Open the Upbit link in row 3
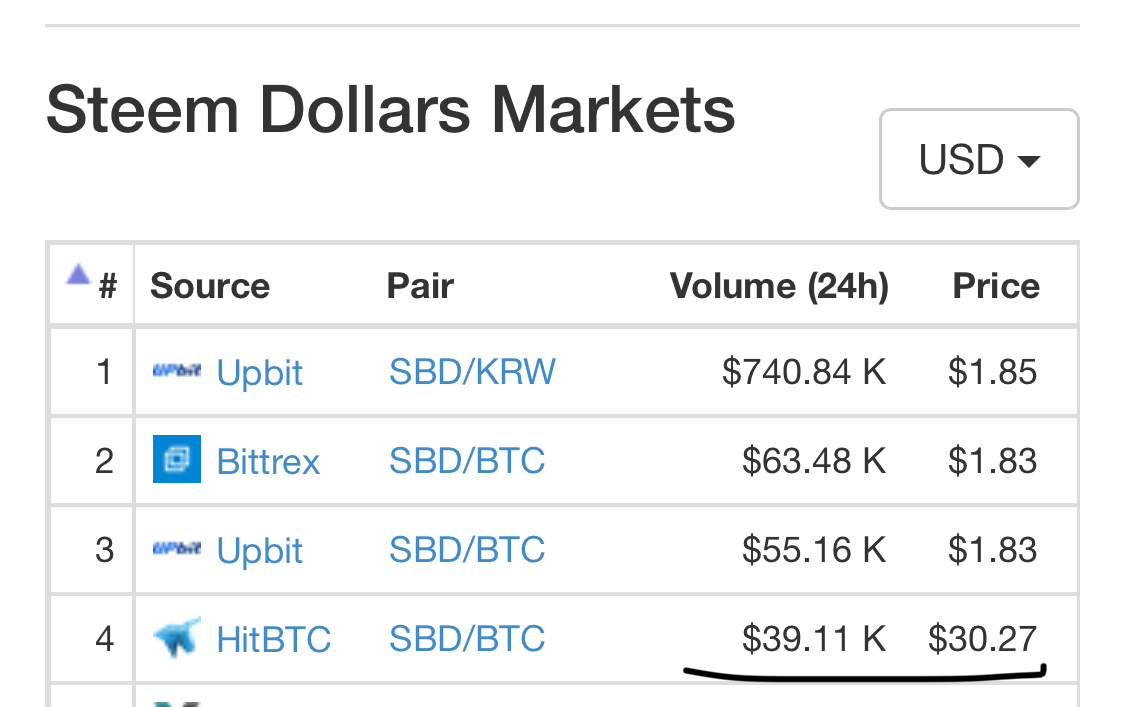The image size is (1125, 707). click(x=260, y=551)
